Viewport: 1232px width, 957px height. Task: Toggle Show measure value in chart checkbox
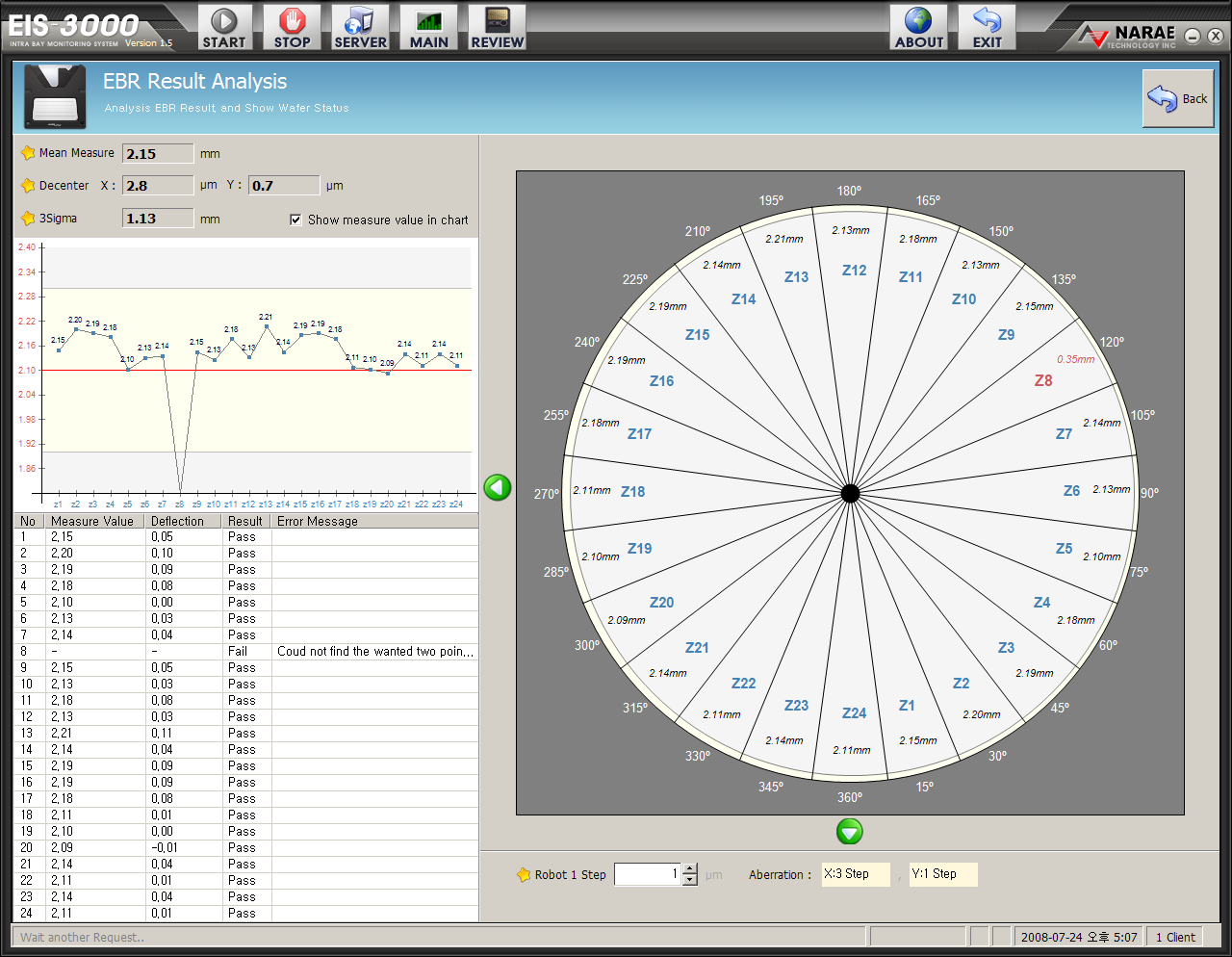tap(295, 220)
